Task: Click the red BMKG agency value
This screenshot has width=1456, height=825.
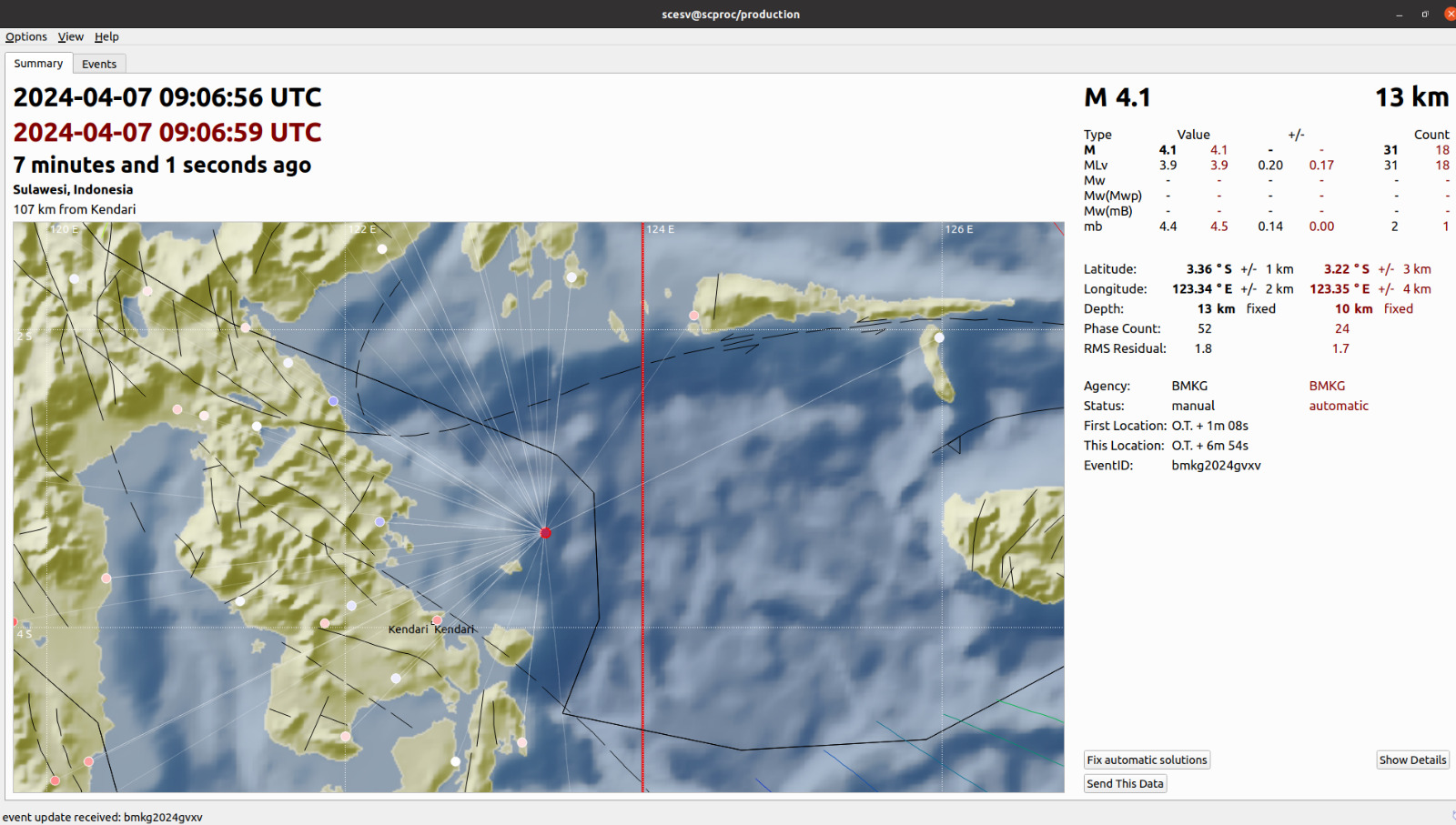Action: (1327, 387)
